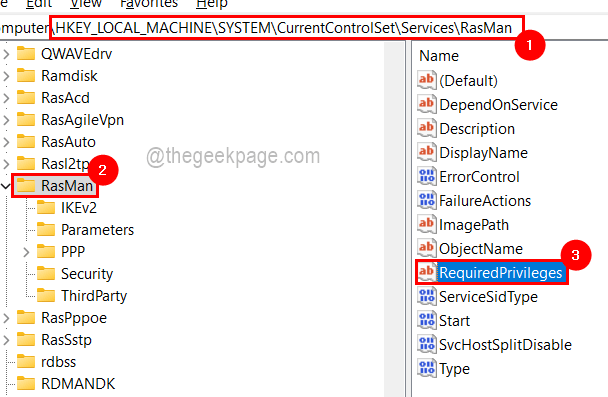Viewport: 608px width, 397px height.
Task: Expand the PPP subkey
Action: tap(26, 252)
